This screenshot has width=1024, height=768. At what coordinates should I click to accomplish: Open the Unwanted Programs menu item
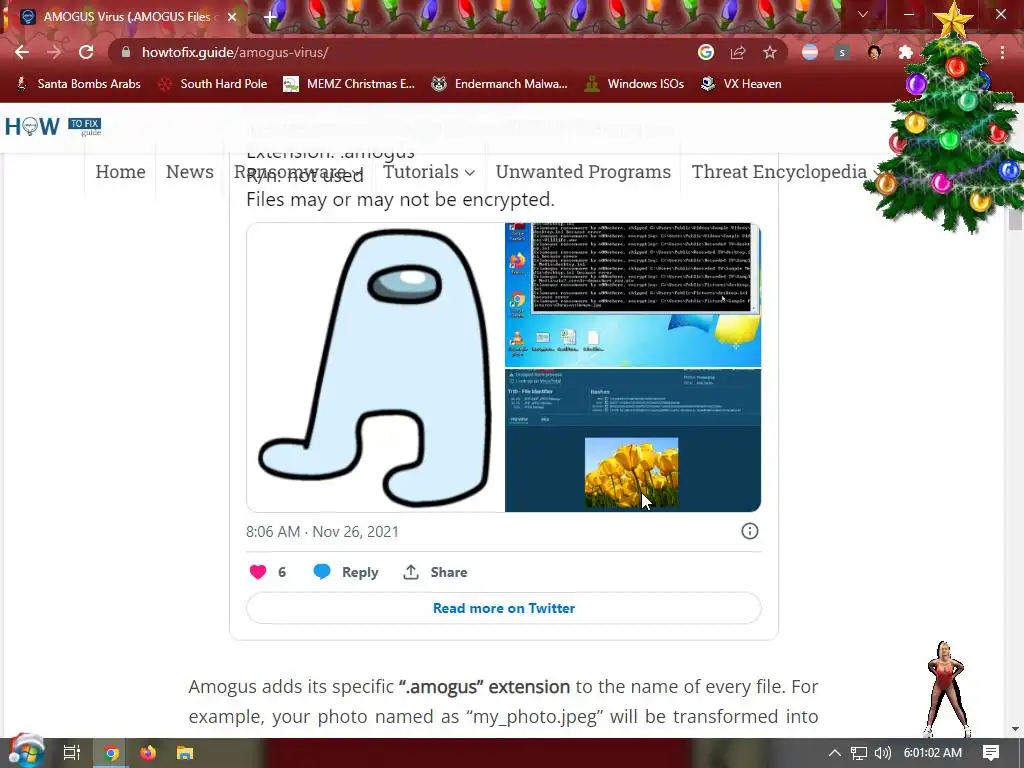point(583,172)
